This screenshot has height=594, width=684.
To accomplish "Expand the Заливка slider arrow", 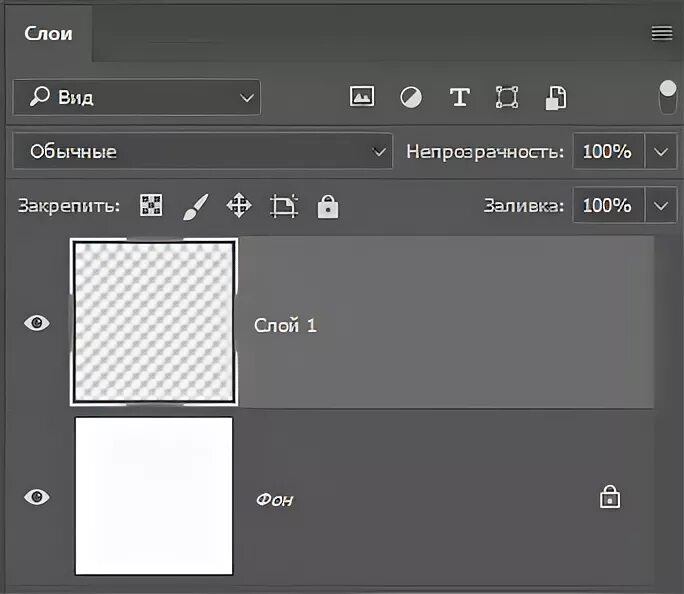I will 660,206.
